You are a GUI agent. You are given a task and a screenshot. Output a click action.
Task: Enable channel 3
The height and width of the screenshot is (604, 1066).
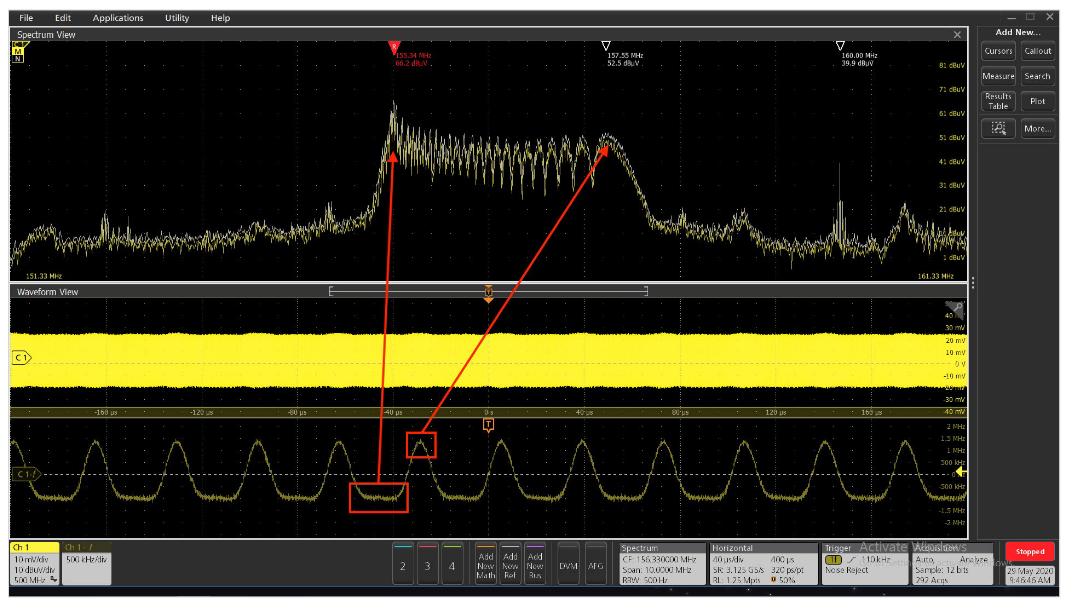point(426,563)
